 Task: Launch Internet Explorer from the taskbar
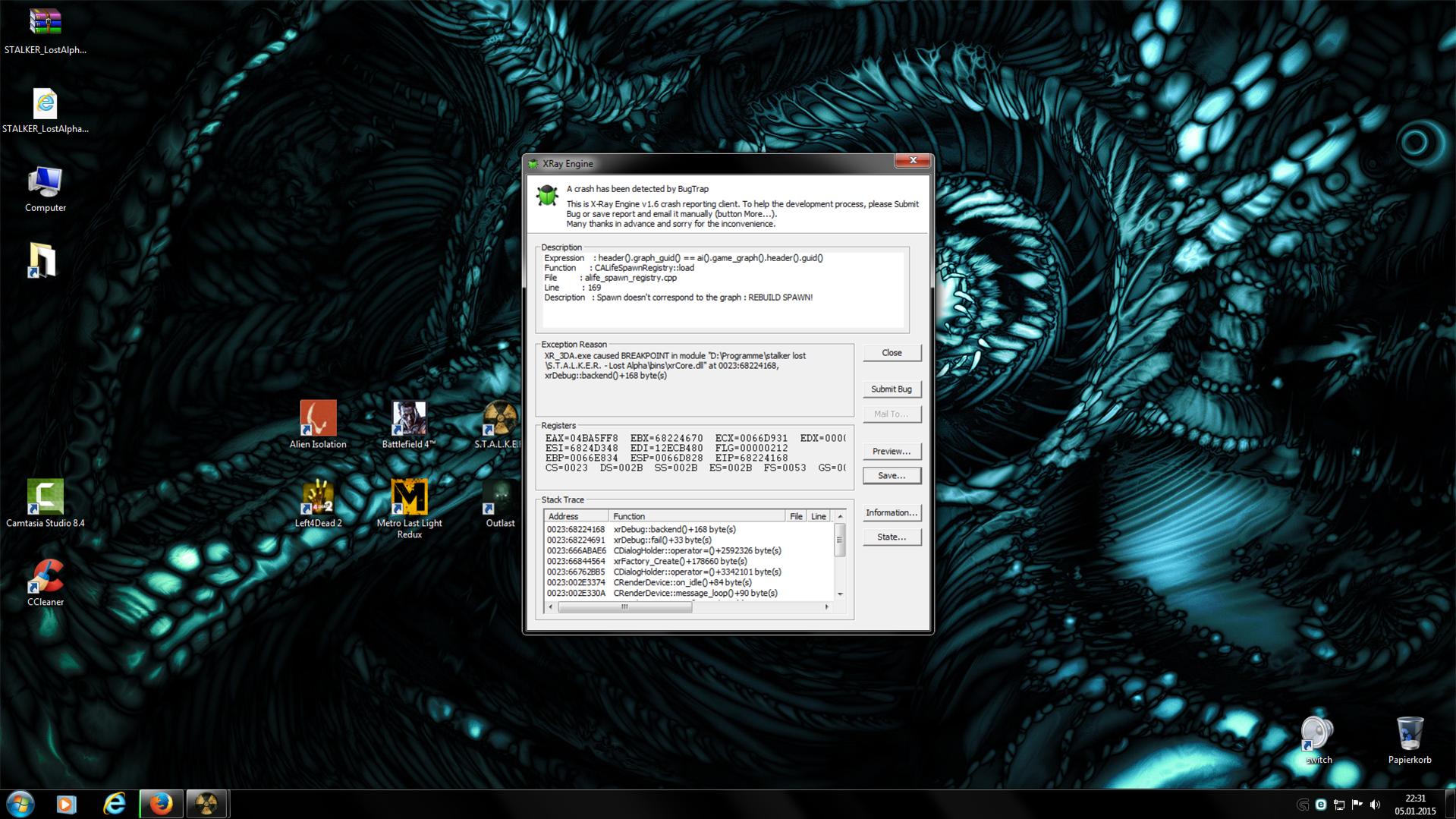(115, 804)
